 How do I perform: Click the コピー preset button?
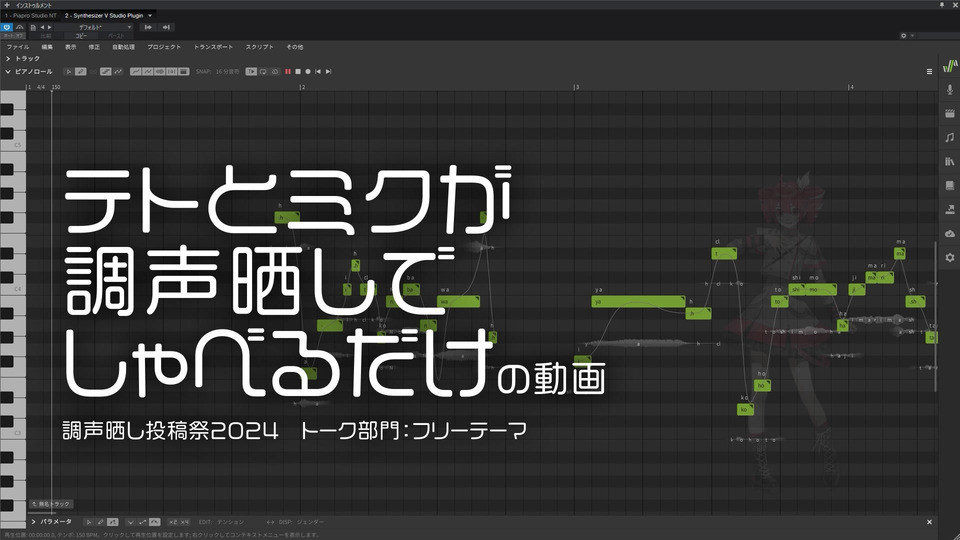point(81,36)
